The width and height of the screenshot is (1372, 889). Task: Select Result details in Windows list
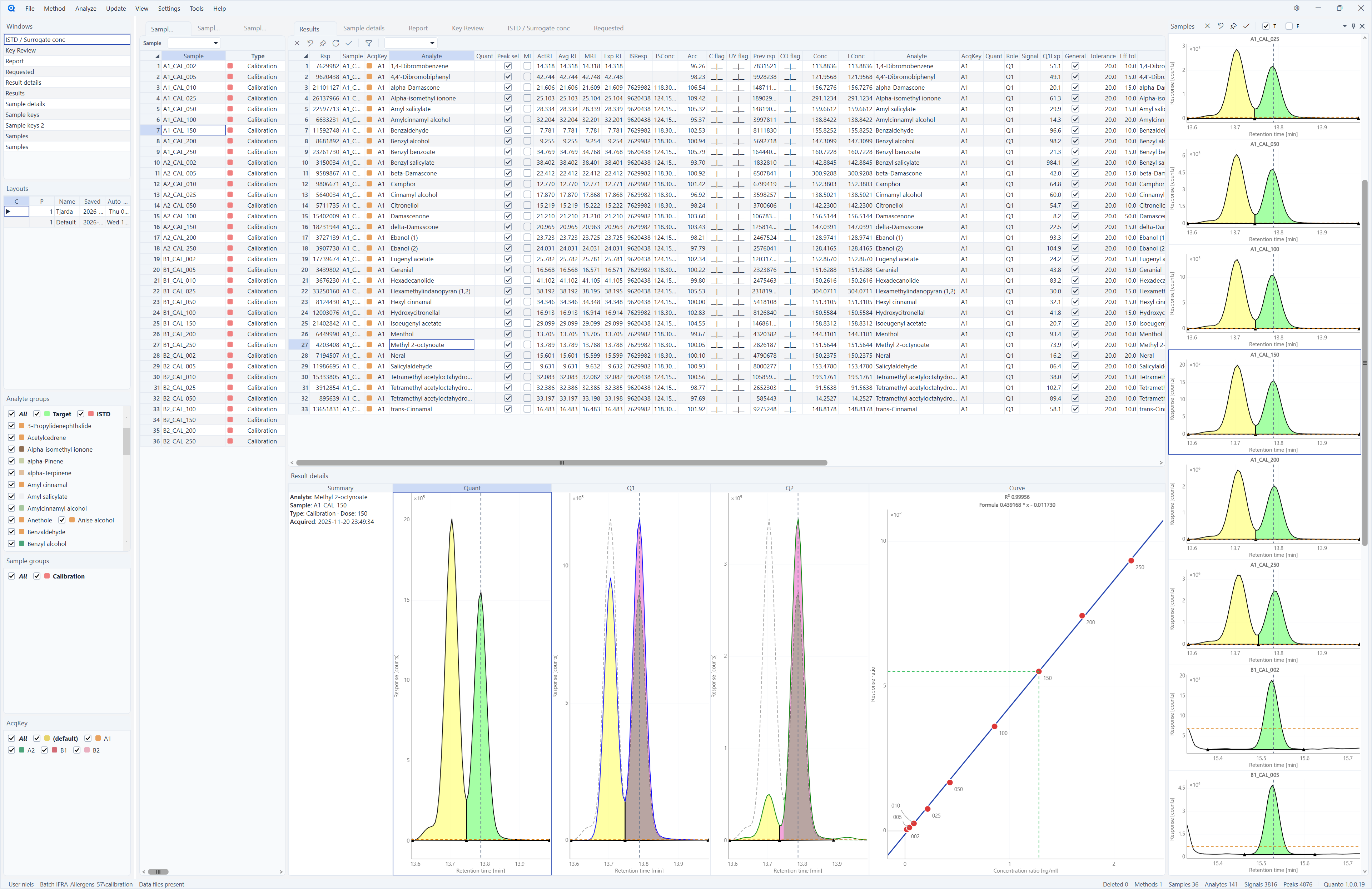[x=67, y=83]
